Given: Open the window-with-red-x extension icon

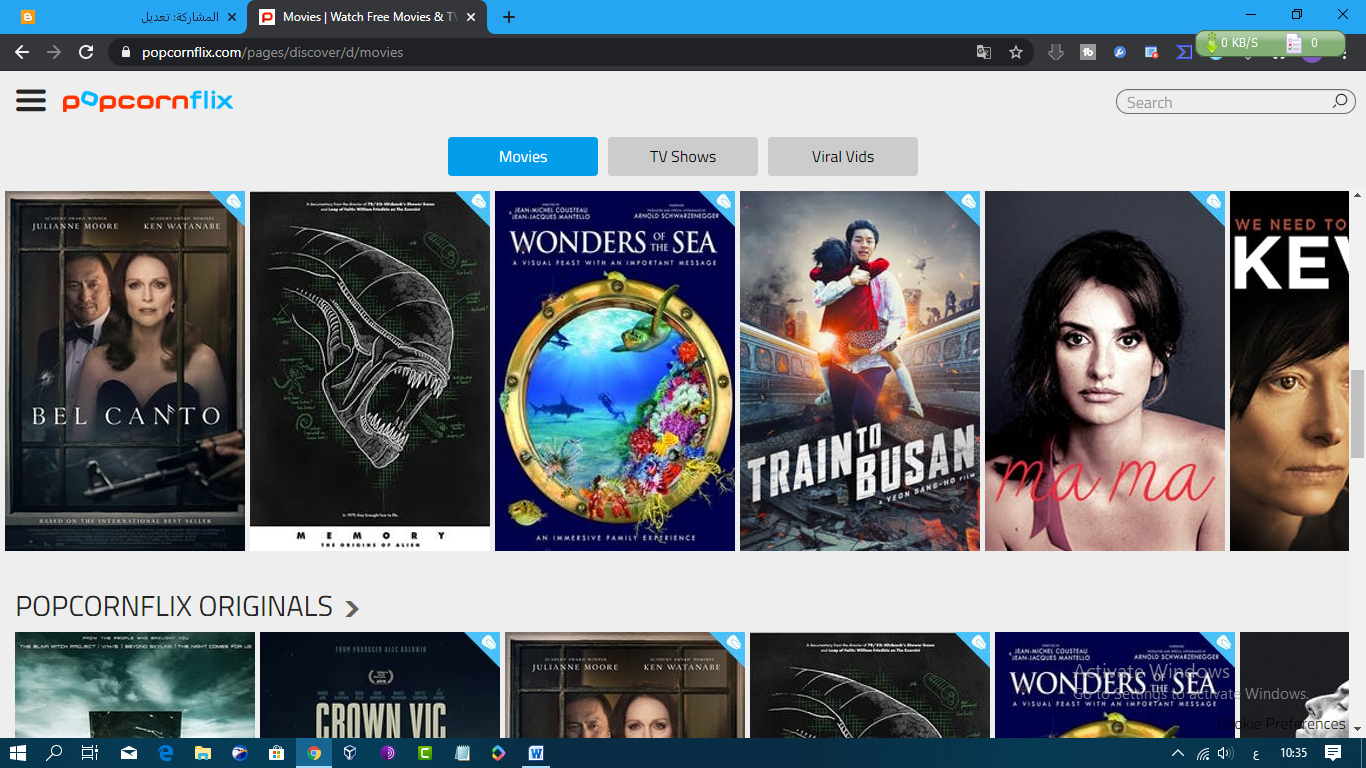Looking at the screenshot, I should tap(1152, 52).
